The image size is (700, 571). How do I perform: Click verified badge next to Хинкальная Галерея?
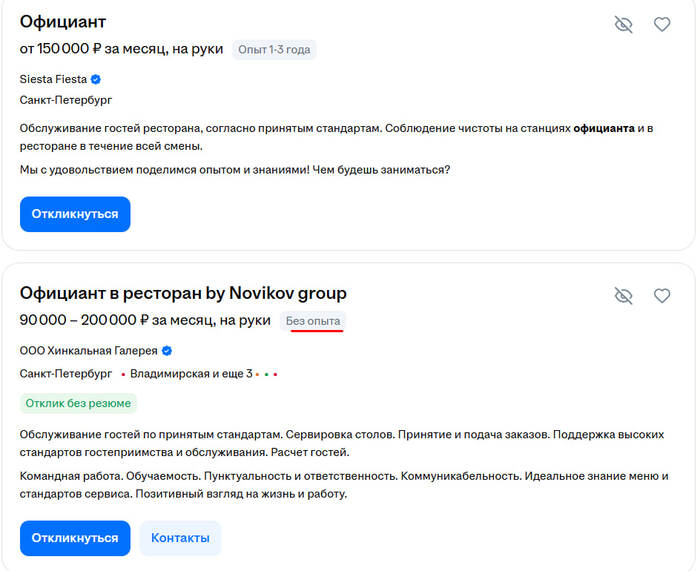pos(167,351)
